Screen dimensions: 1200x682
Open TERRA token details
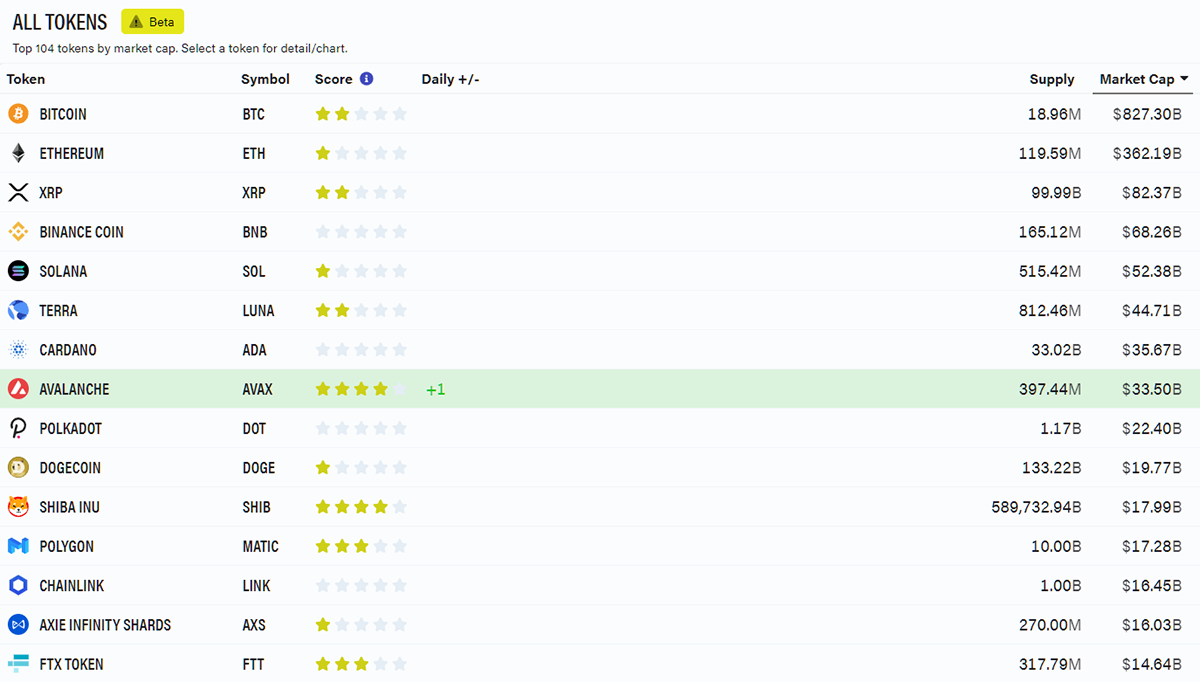click(58, 311)
